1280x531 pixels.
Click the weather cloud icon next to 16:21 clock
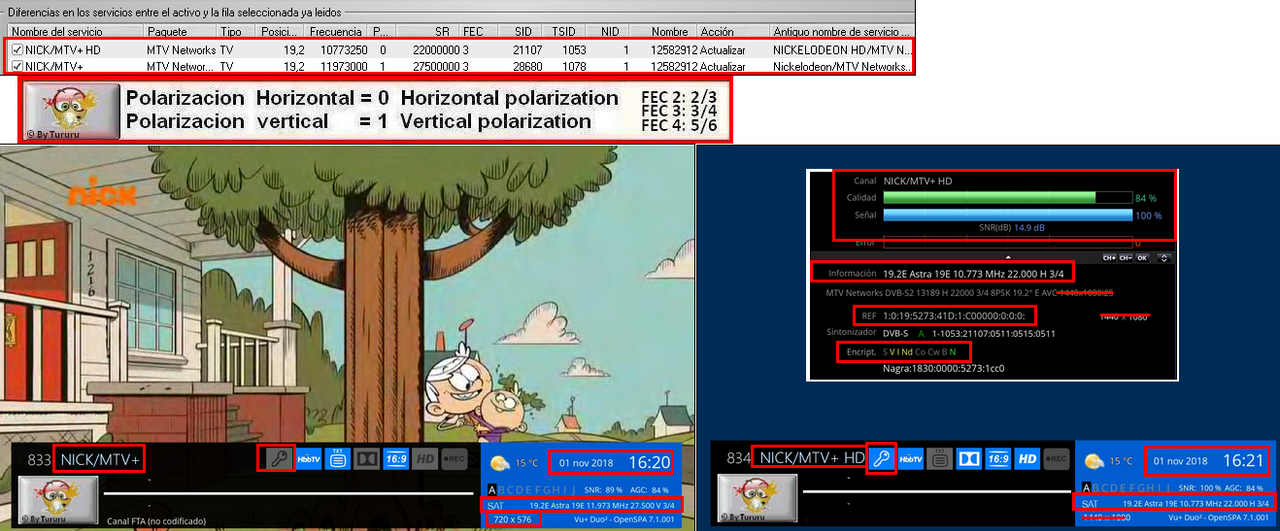pos(1094,461)
